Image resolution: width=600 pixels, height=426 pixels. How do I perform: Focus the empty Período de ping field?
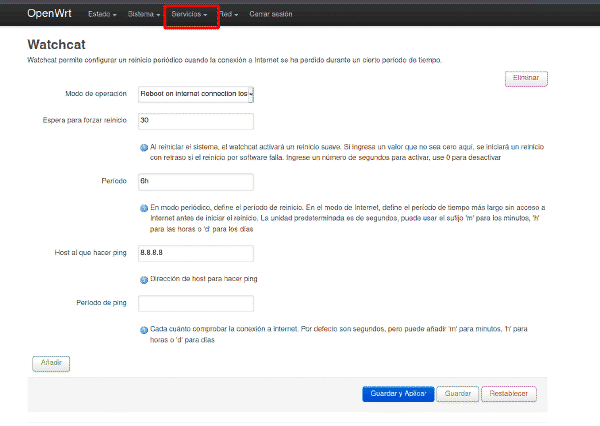click(x=196, y=303)
